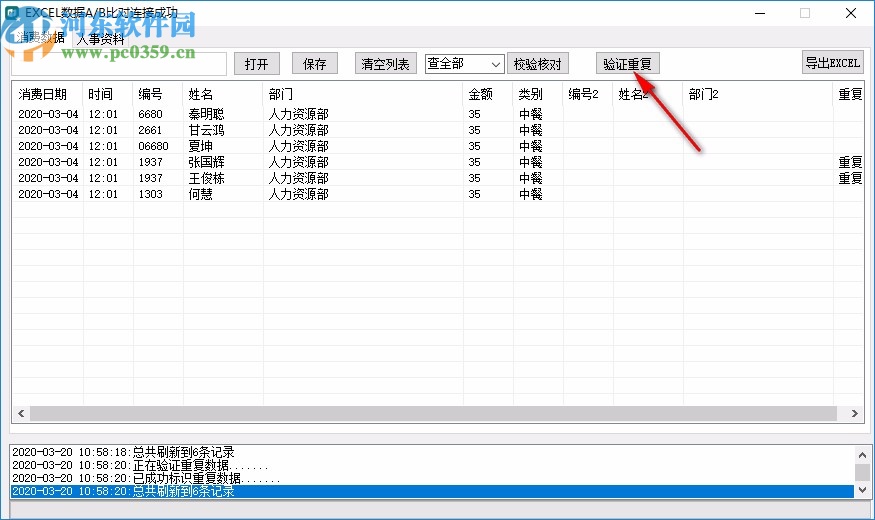Click the 编号2 column header

588,94
